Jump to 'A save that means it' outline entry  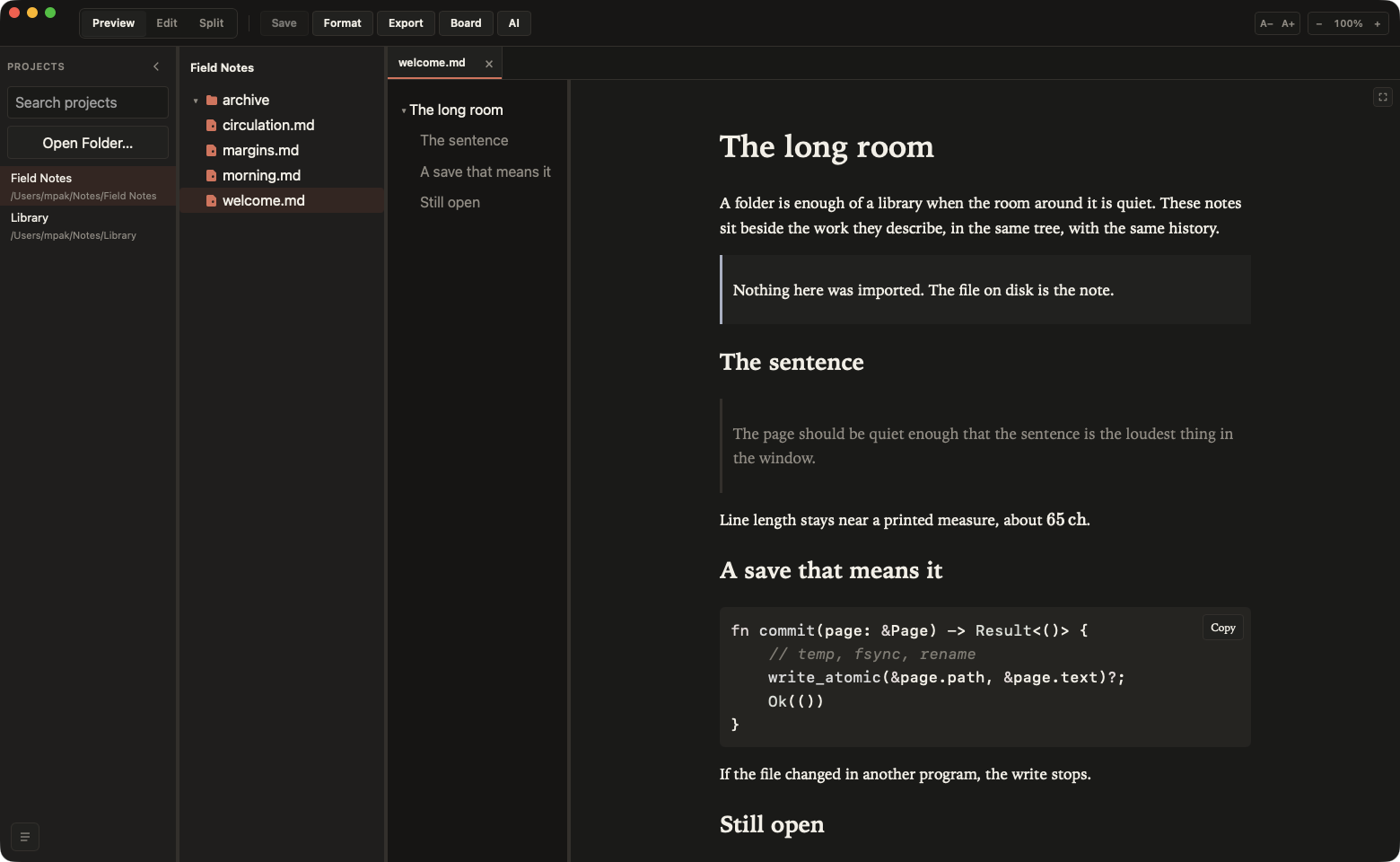[486, 172]
